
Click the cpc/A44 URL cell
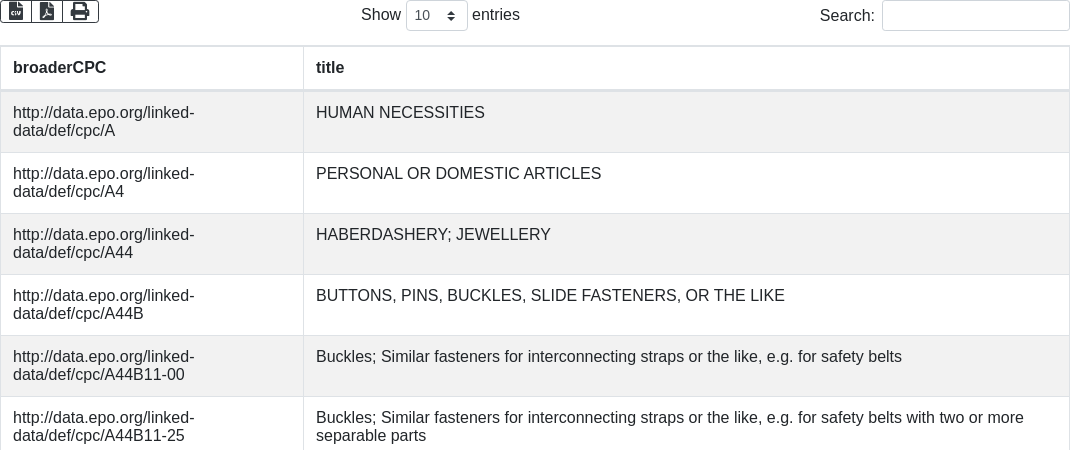pyautogui.click(x=104, y=244)
